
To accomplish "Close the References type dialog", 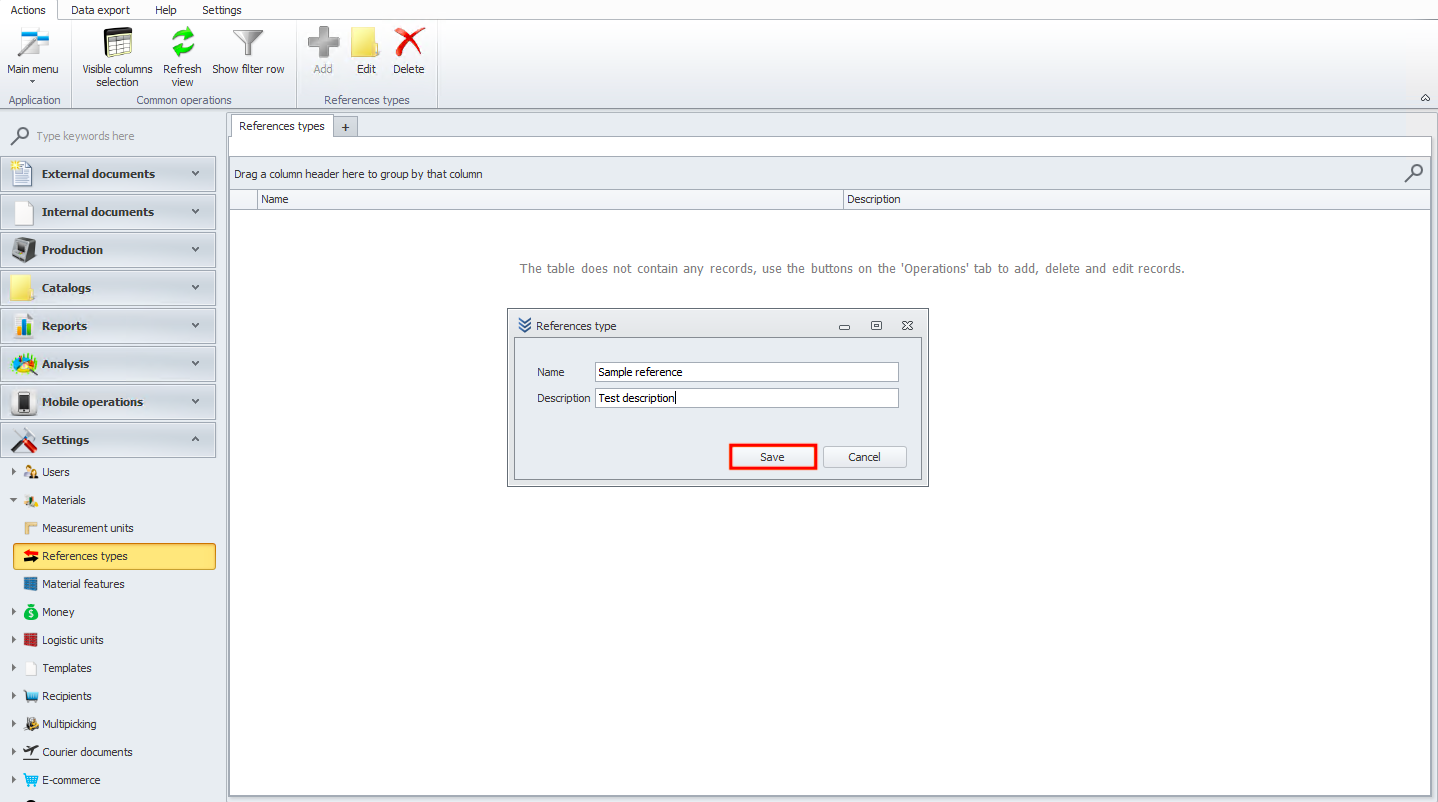I will pos(907,326).
